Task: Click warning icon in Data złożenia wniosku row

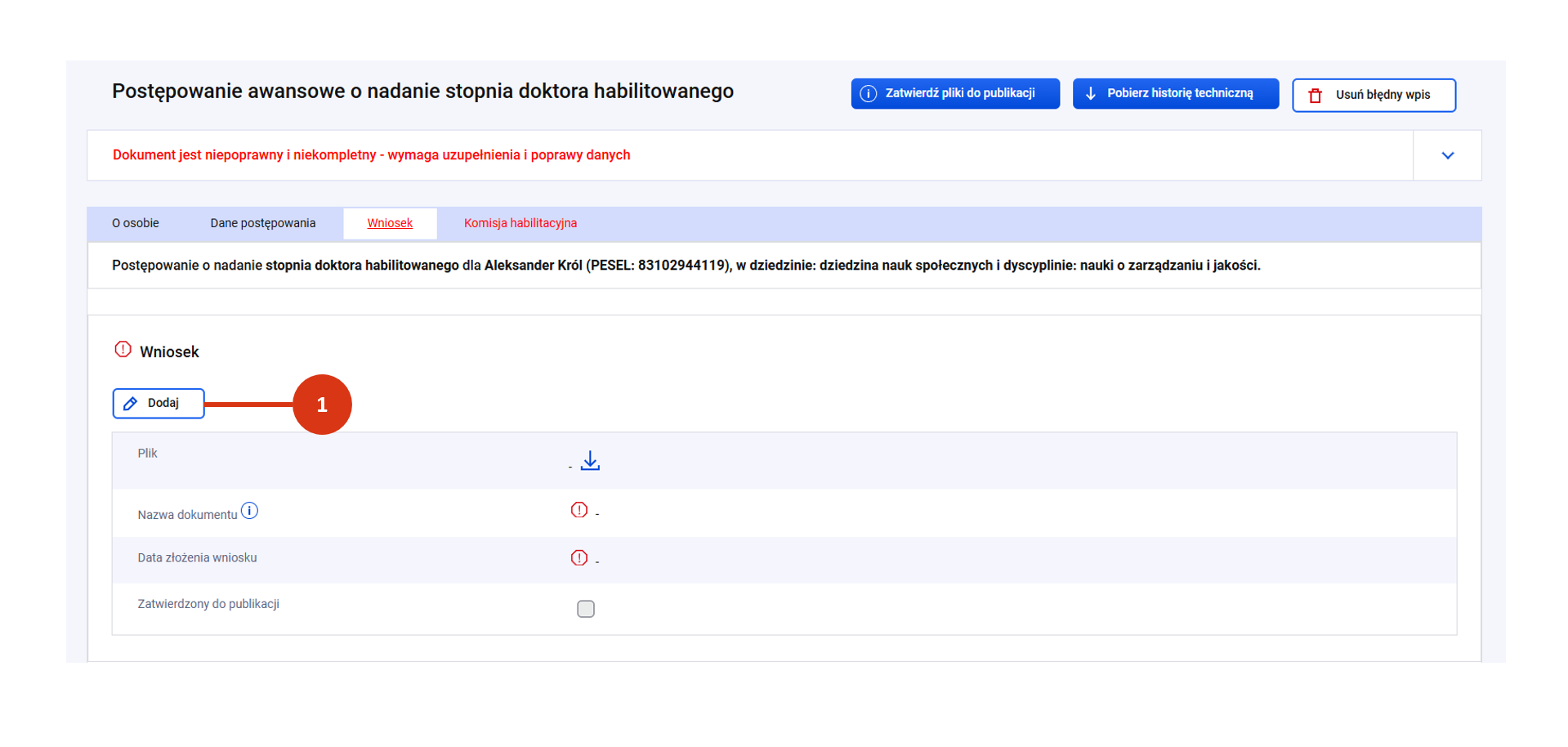Action: (x=579, y=558)
